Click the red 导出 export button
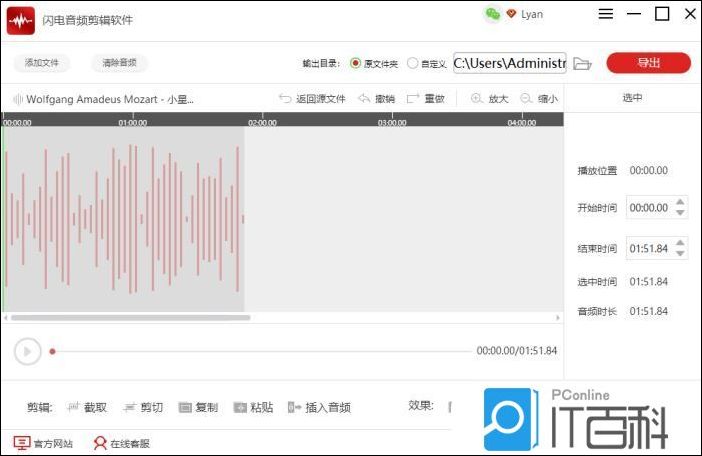 click(x=649, y=63)
